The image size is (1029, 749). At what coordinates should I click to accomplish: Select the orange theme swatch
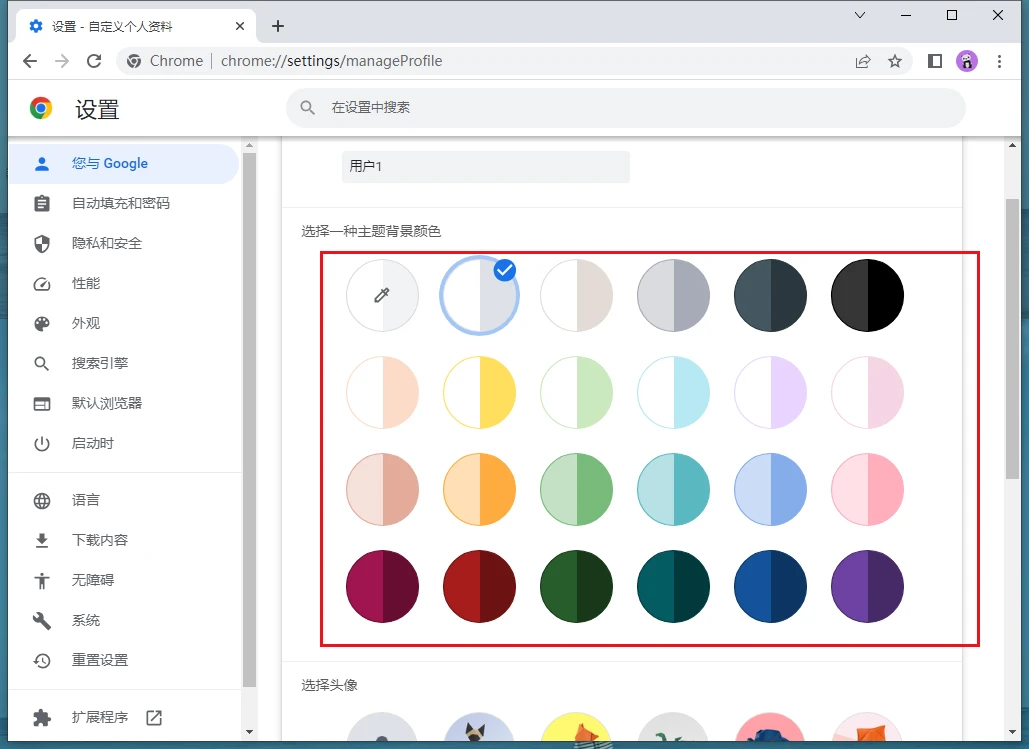[x=479, y=490]
